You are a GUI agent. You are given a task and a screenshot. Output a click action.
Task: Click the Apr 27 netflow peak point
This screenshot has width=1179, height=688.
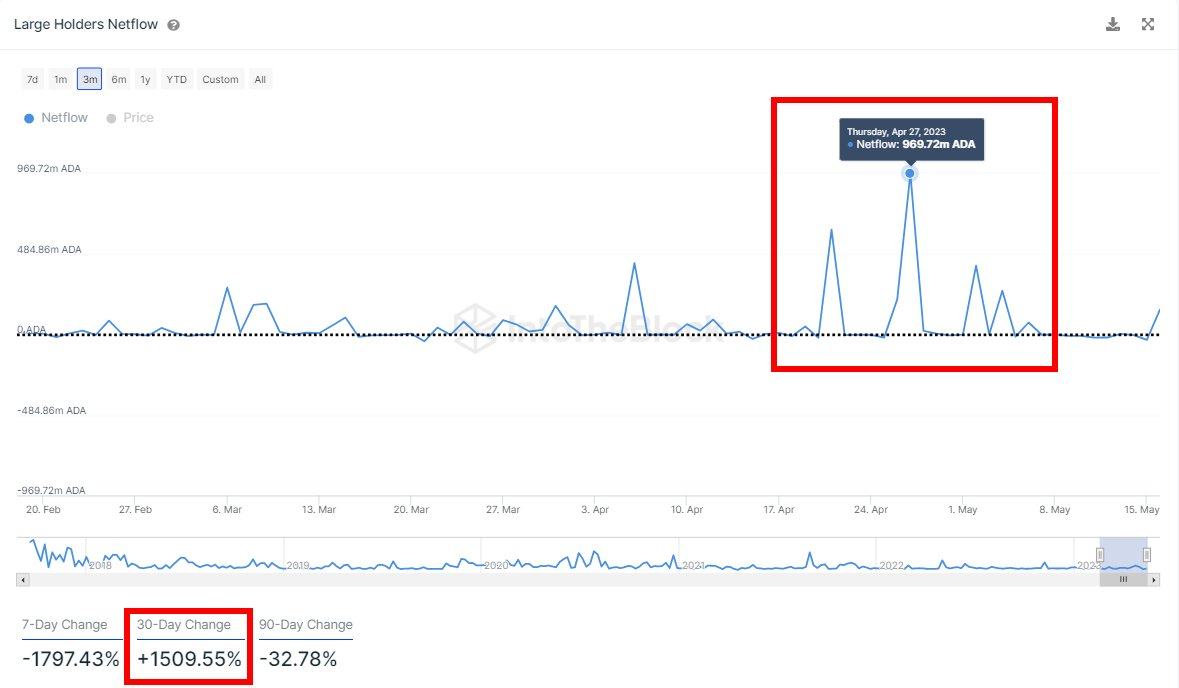(910, 173)
